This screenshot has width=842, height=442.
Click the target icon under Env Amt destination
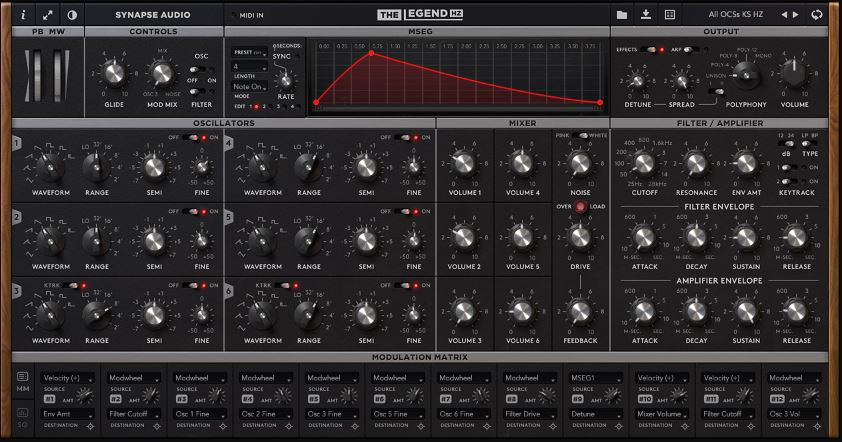click(x=90, y=426)
